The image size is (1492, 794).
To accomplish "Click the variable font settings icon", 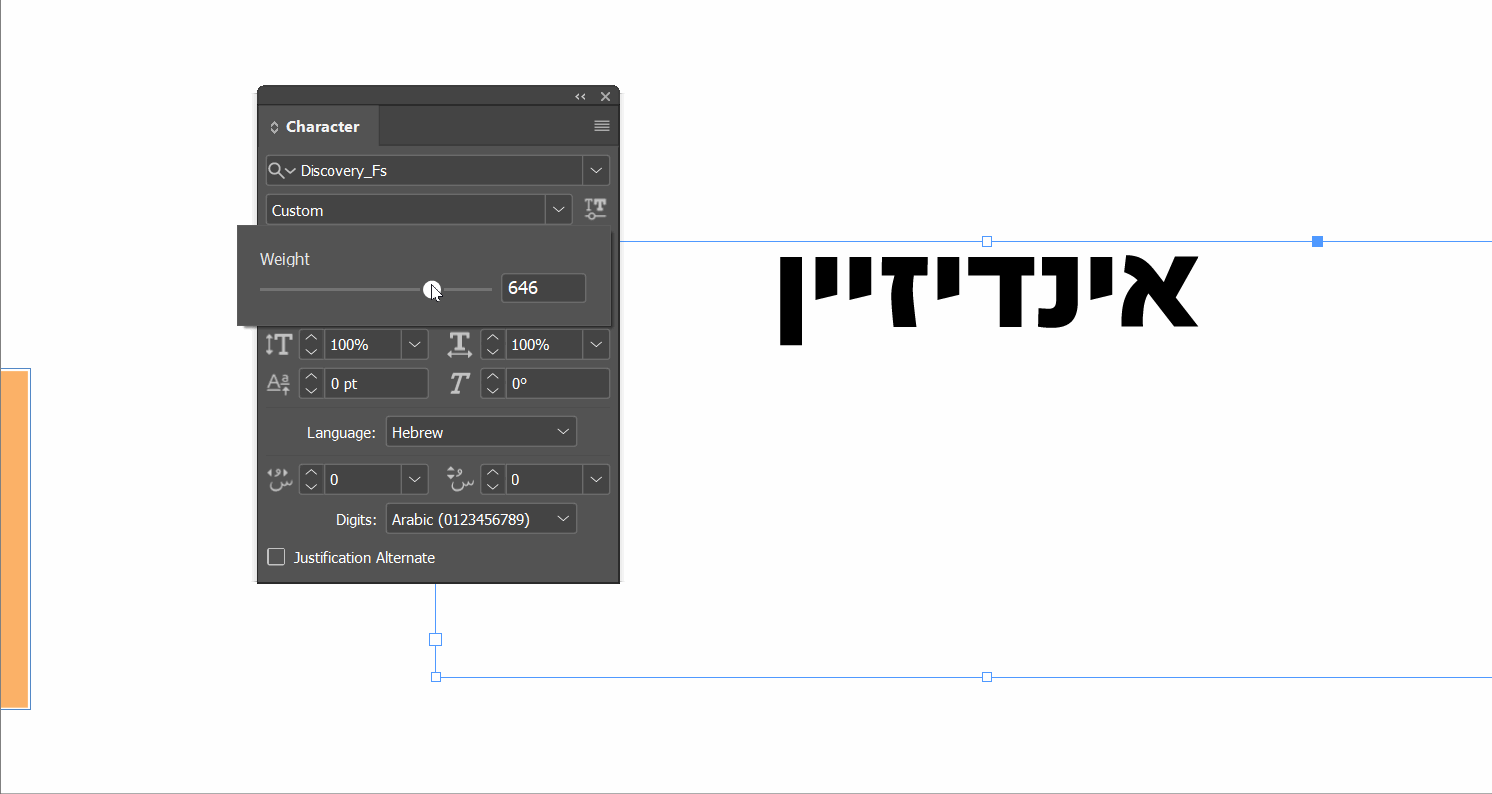I will [x=595, y=209].
